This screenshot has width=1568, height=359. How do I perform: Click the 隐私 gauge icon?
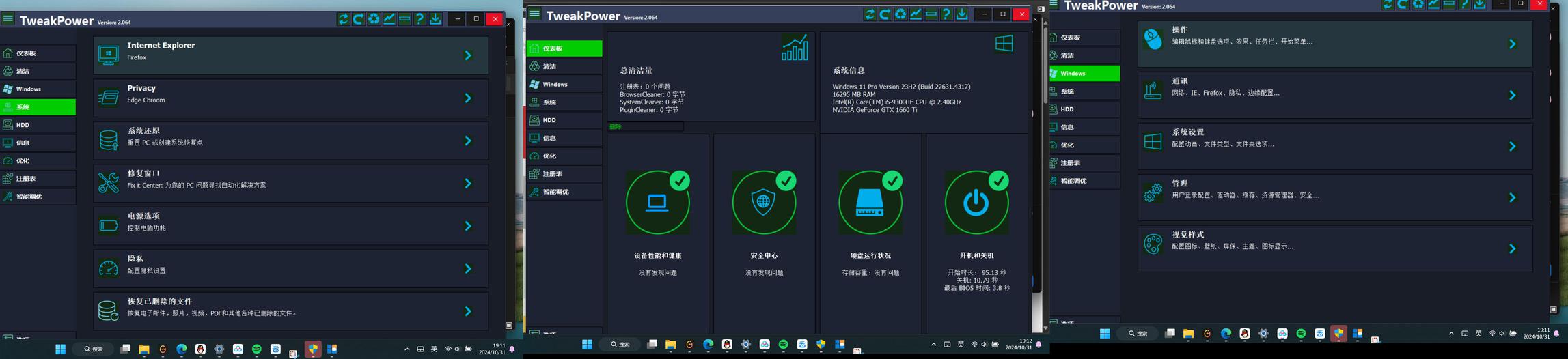[109, 268]
